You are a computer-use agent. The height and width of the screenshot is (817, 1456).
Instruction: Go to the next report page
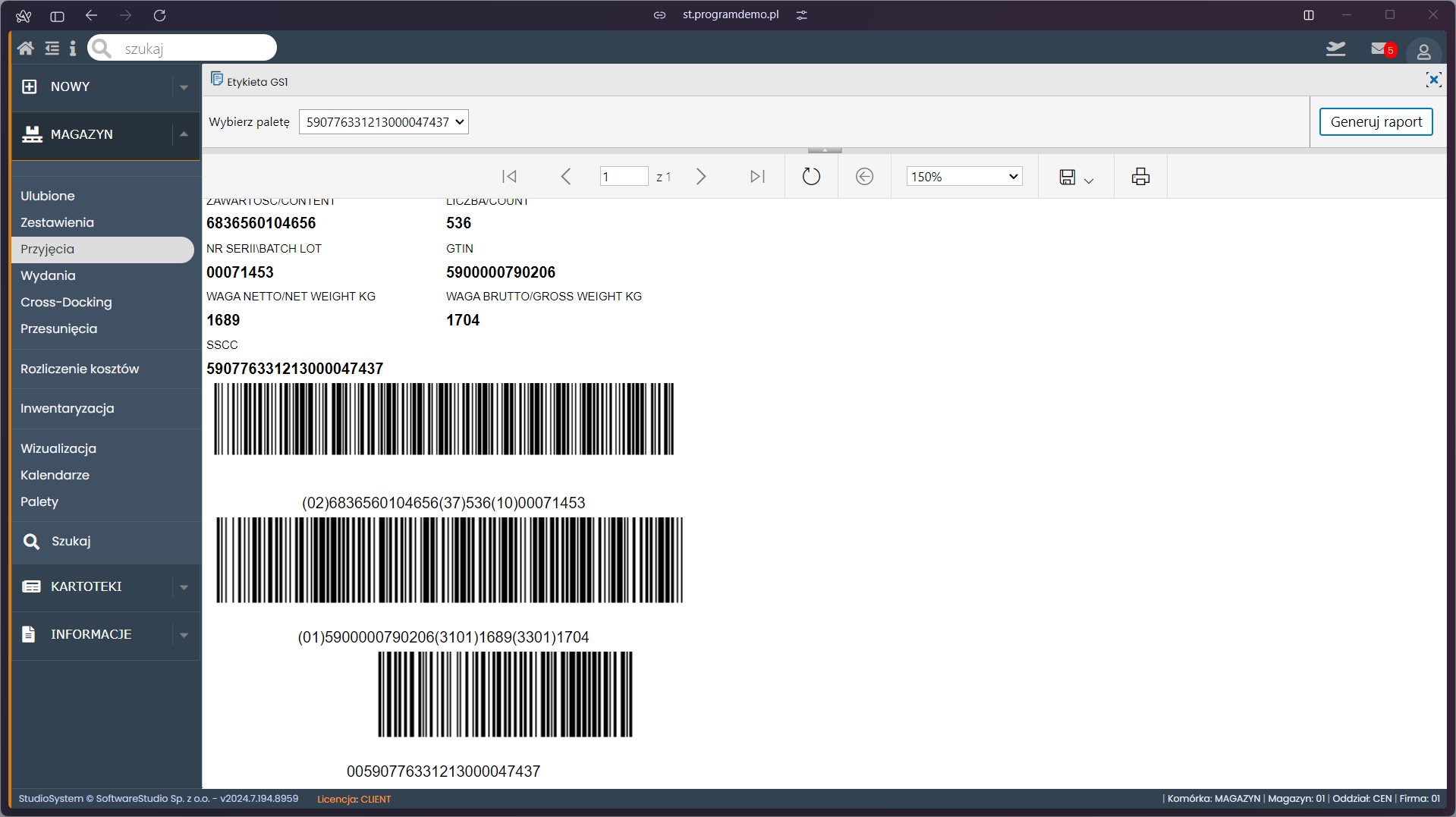(701, 177)
